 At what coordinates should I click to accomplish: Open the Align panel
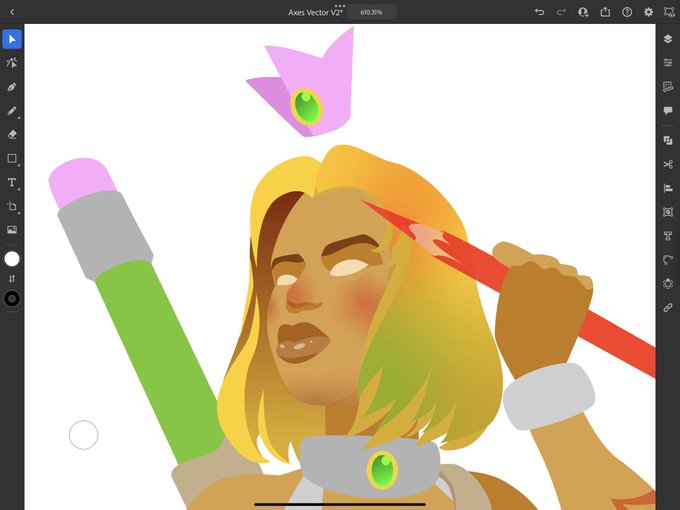pos(668,188)
